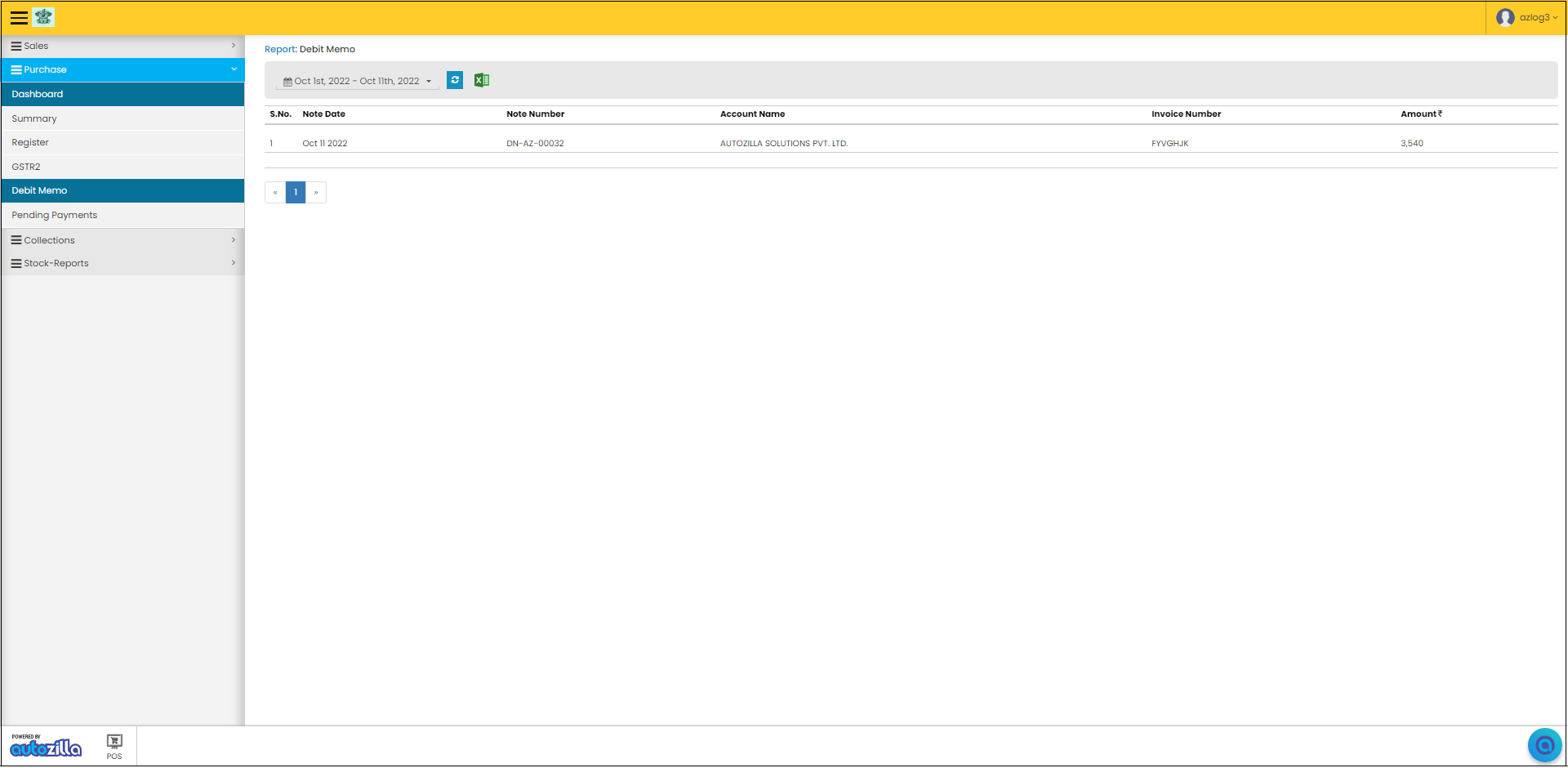This screenshot has height=768, width=1568.
Task: Expand the Stock-Reports section chevron
Action: [x=234, y=262]
